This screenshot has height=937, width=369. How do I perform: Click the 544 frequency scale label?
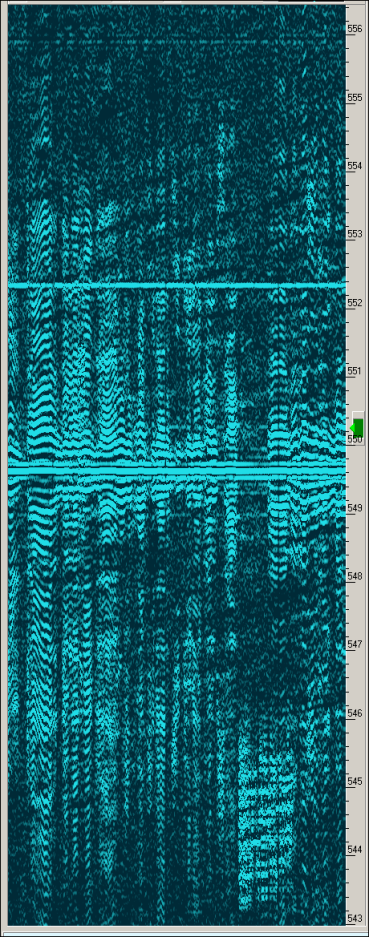click(355, 849)
